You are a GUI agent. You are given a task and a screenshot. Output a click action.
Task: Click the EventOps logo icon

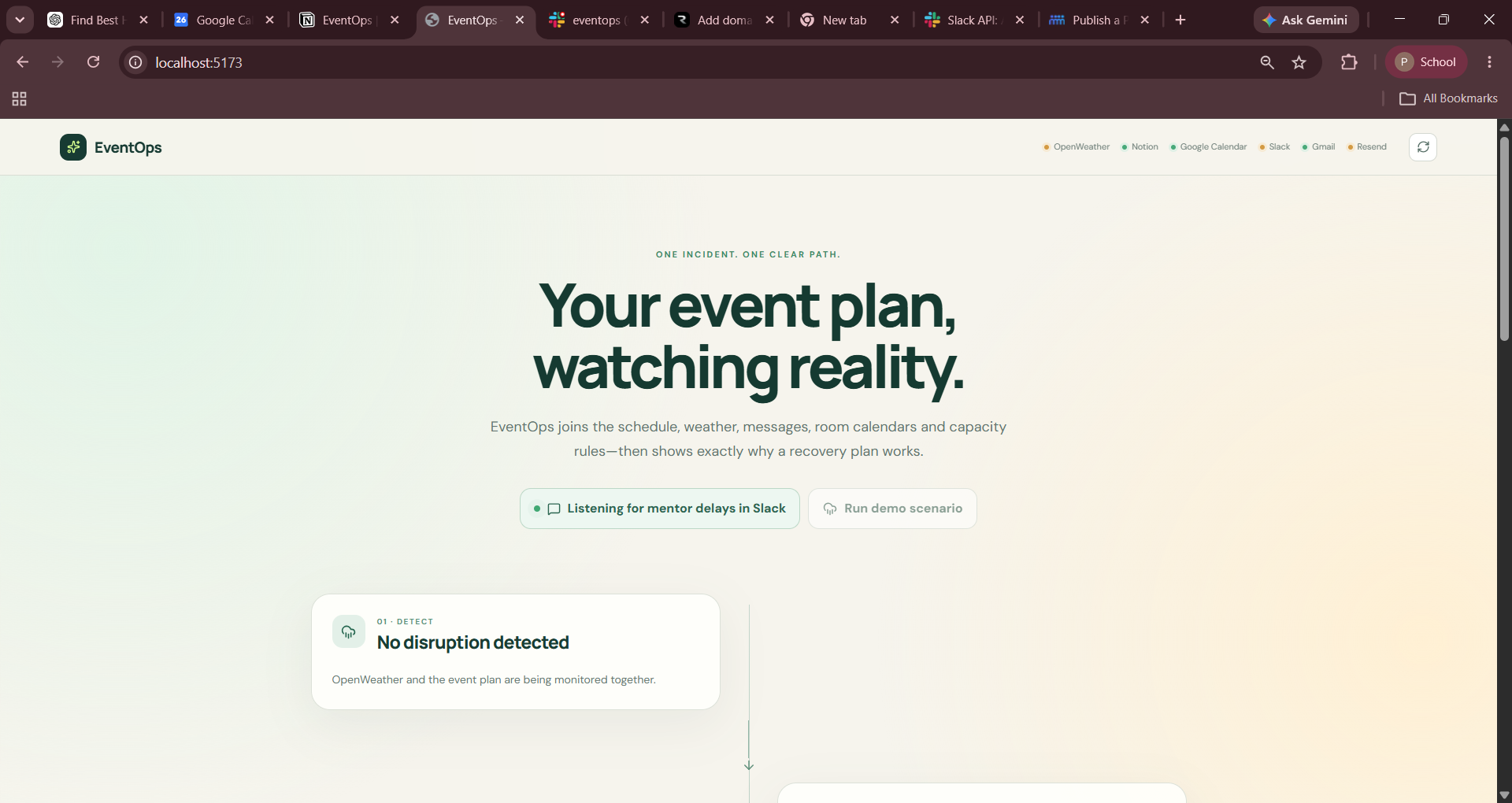click(x=73, y=147)
